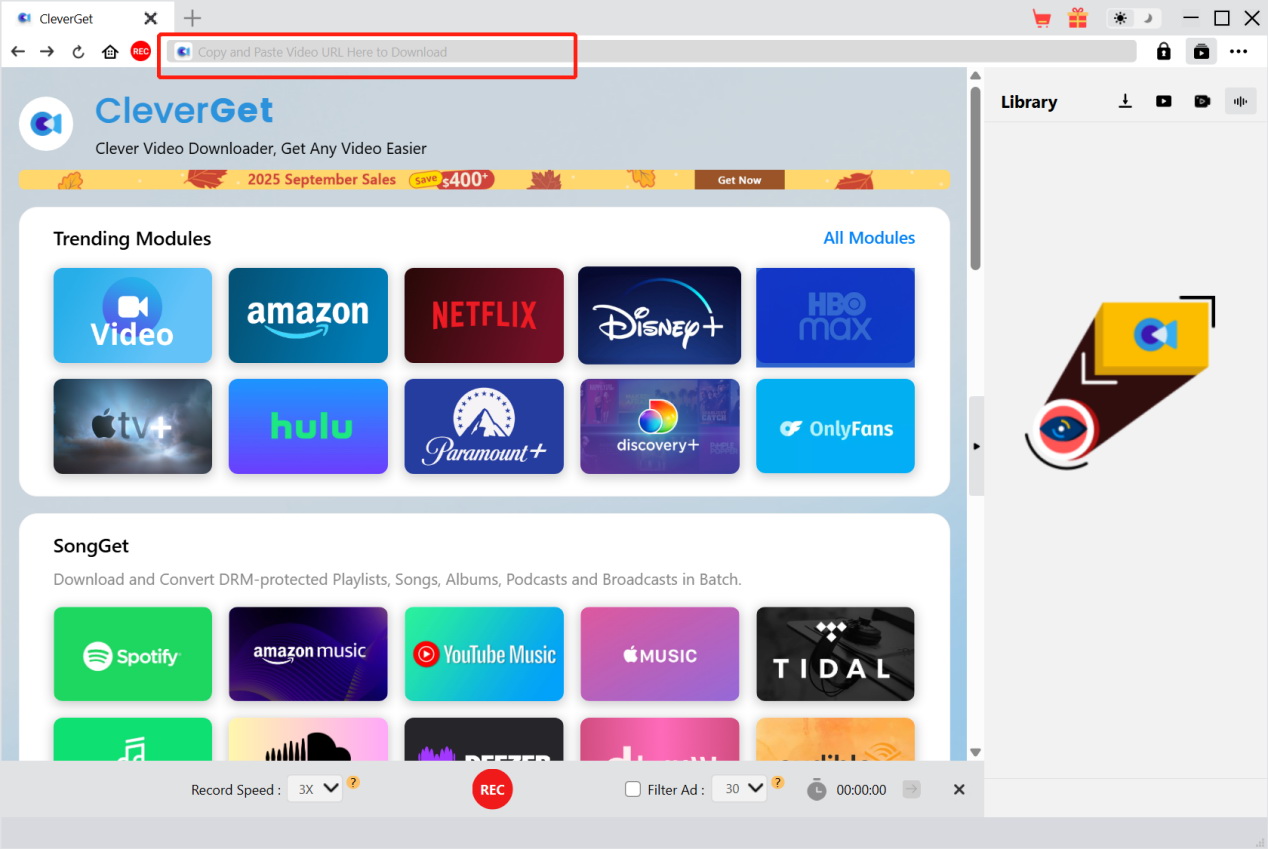The width and height of the screenshot is (1268, 849).
Task: Expand the Record Speed 3X dropdown
Action: (315, 789)
